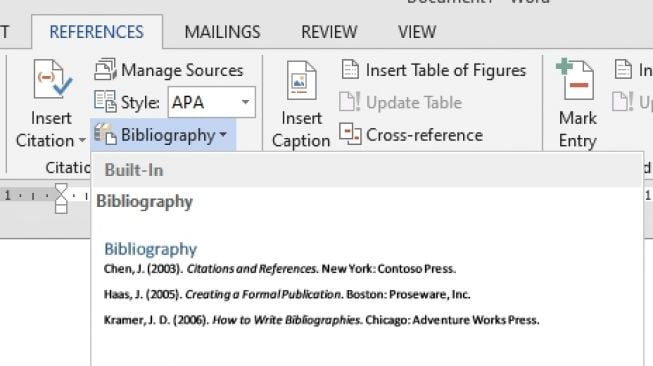The image size is (653, 366).
Task: Click the Haas, J. (2005) reference line
Action: (x=287, y=294)
